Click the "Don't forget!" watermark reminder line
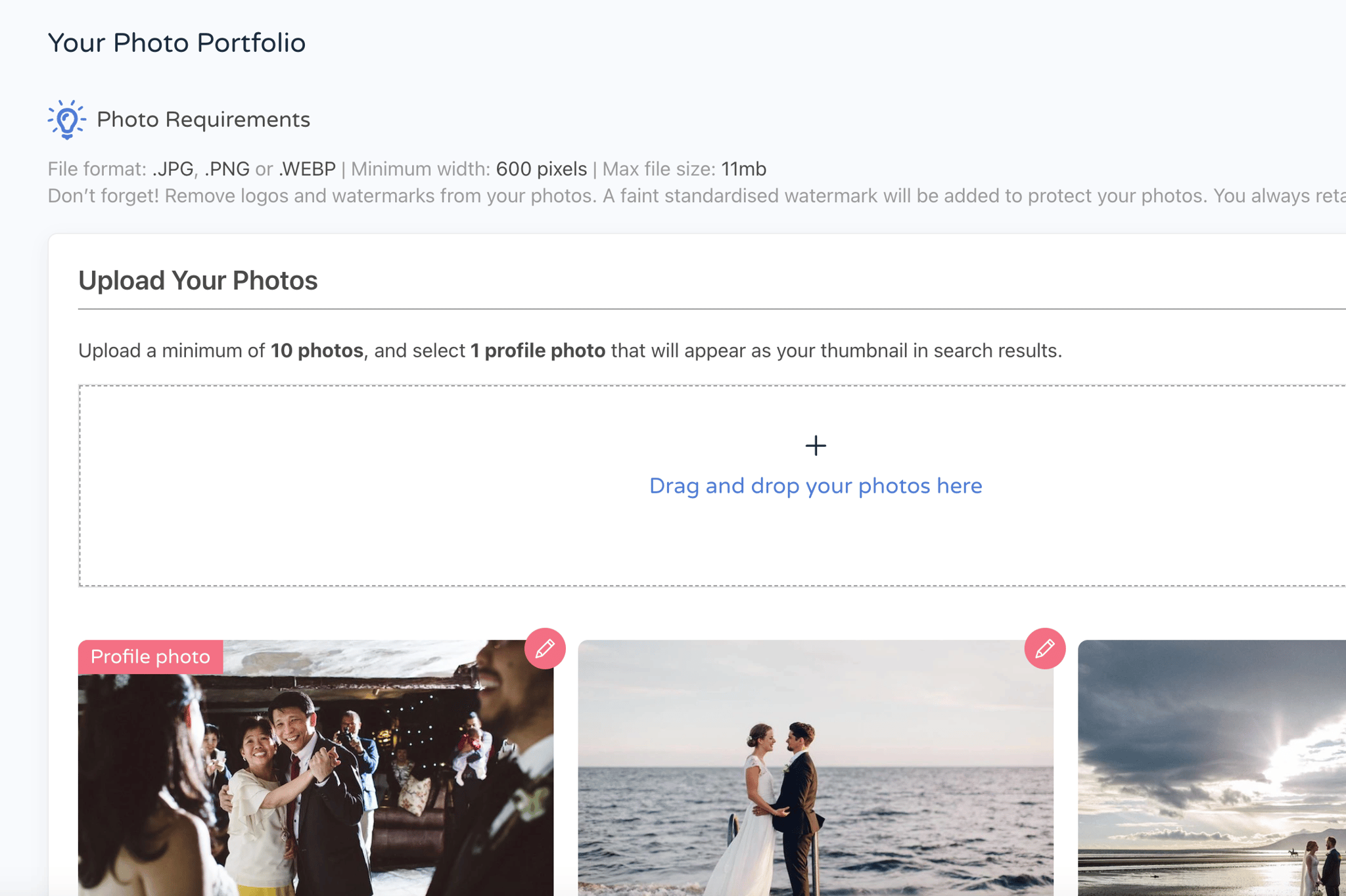This screenshot has height=896, width=1346. coord(697,196)
